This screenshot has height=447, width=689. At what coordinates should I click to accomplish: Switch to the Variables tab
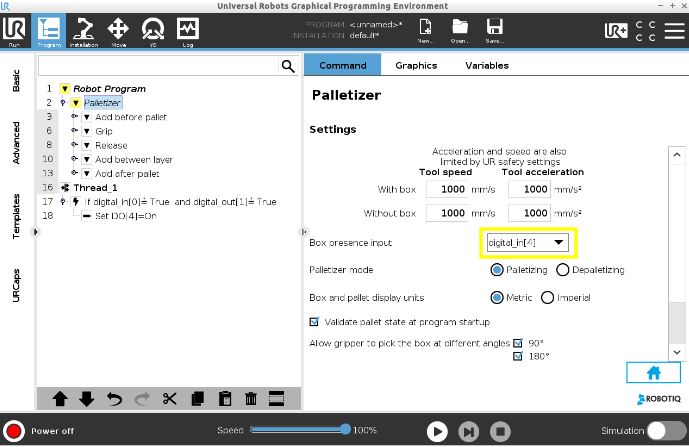487,65
